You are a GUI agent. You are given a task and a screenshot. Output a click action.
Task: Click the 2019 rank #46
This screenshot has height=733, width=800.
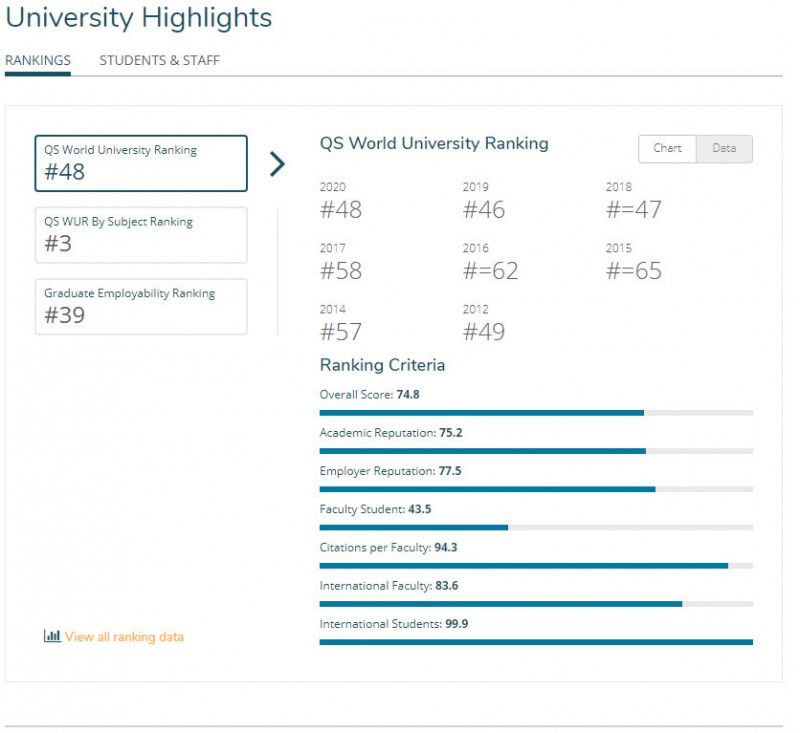(x=484, y=210)
